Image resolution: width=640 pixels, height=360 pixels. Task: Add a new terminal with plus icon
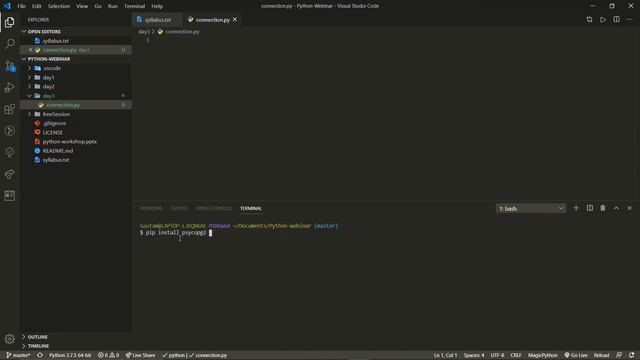576,208
